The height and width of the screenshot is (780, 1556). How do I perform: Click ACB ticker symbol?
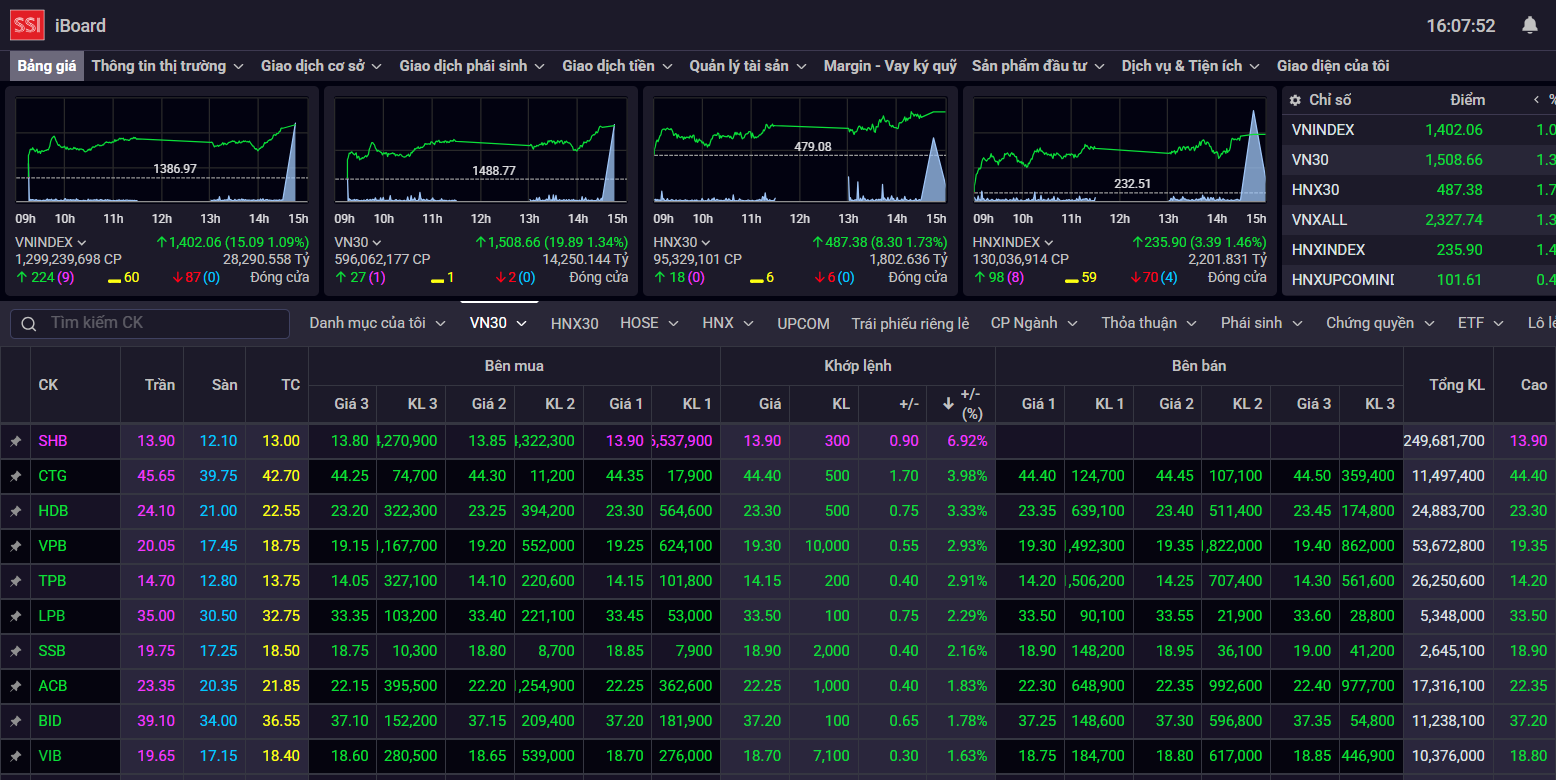(x=52, y=686)
